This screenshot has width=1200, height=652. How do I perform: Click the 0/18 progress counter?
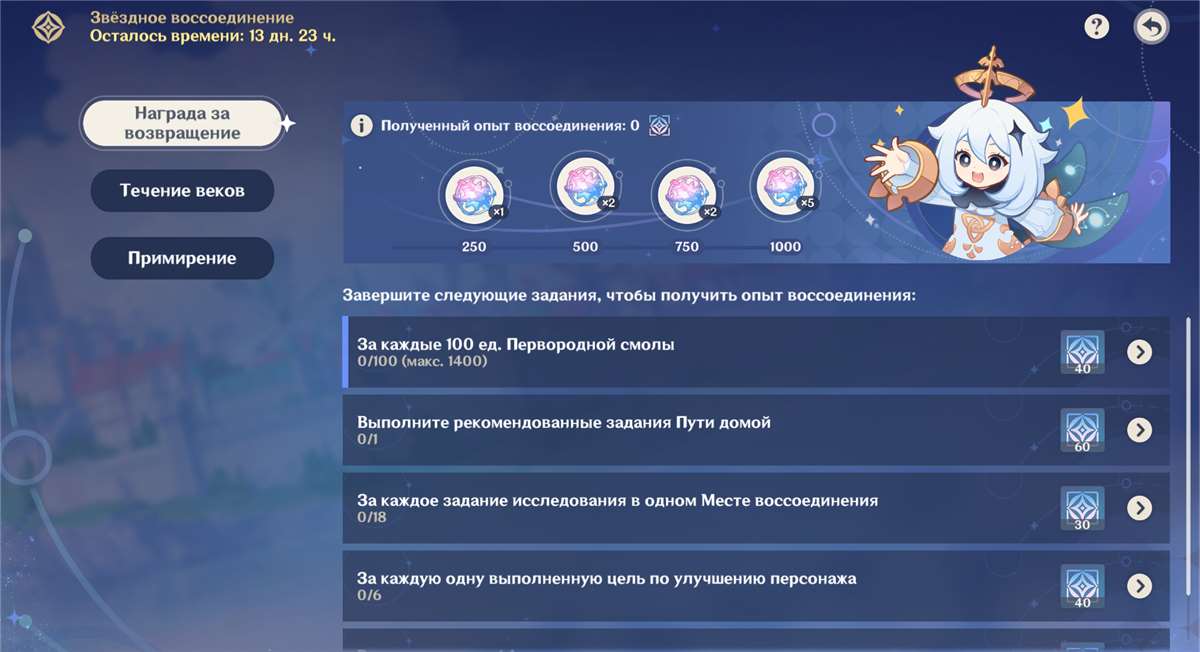[x=371, y=517]
